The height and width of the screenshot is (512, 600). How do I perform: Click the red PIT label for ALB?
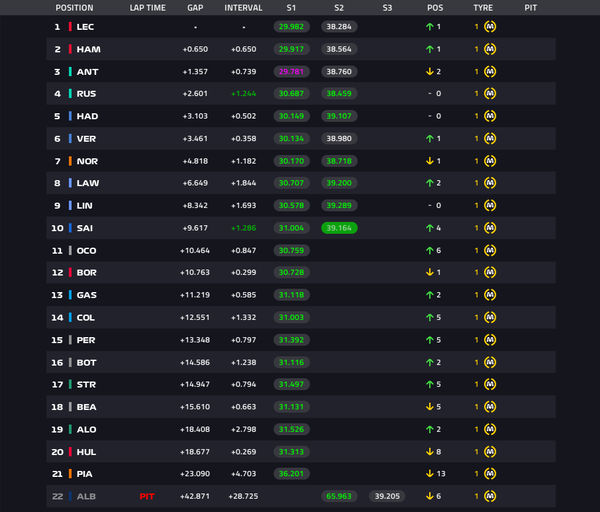point(147,497)
